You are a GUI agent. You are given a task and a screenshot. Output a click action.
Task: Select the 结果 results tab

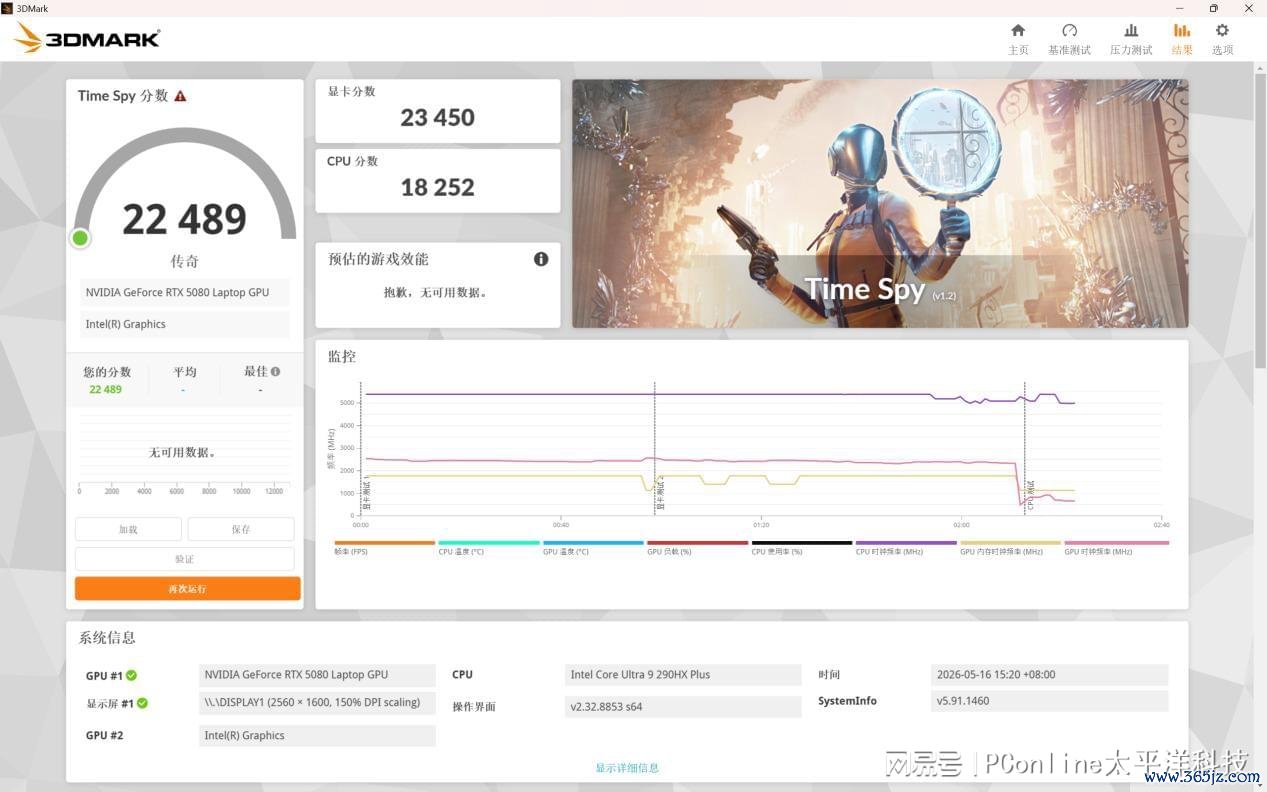pos(1182,39)
